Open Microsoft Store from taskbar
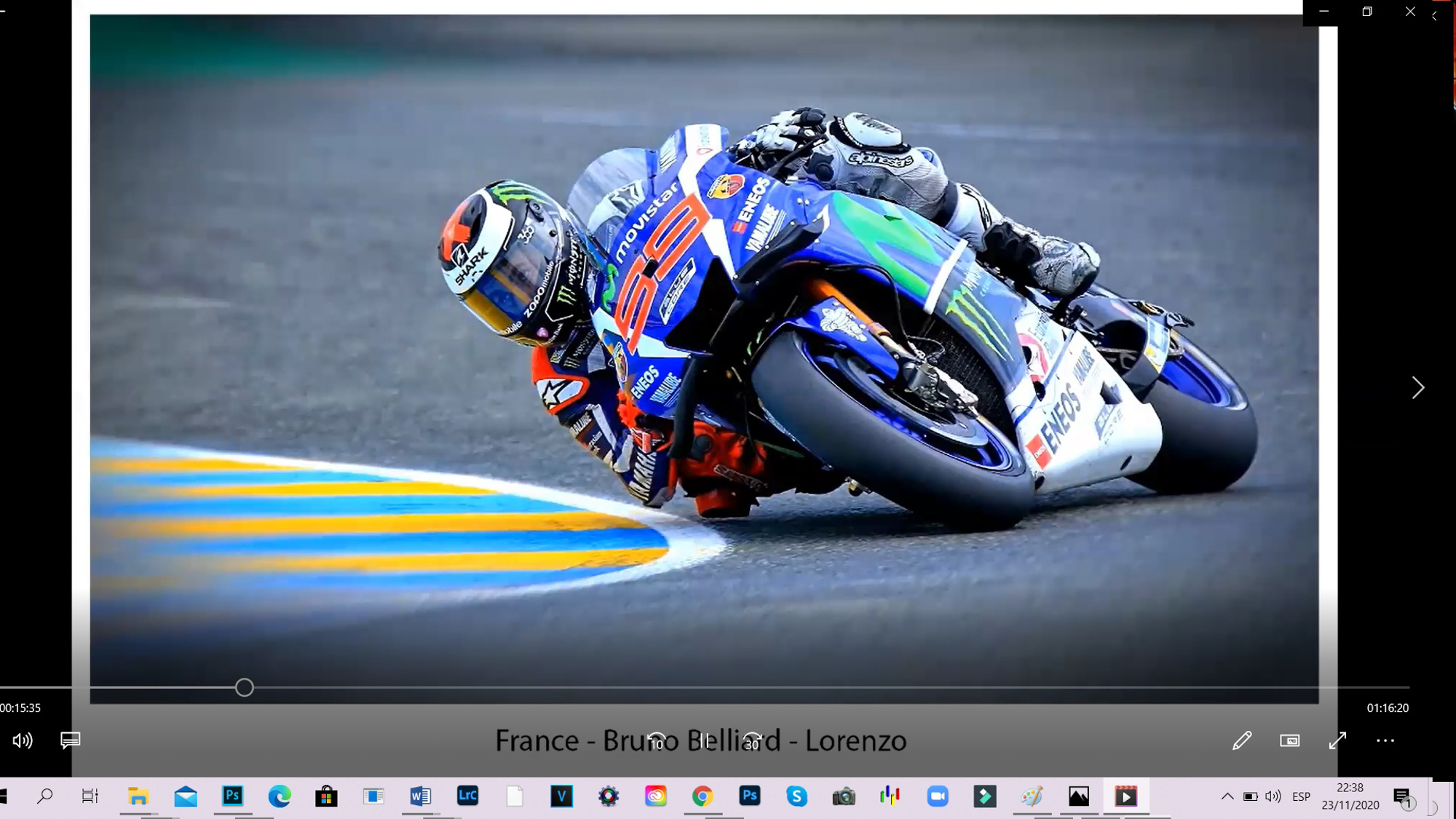This screenshot has height=819, width=1456. point(326,796)
